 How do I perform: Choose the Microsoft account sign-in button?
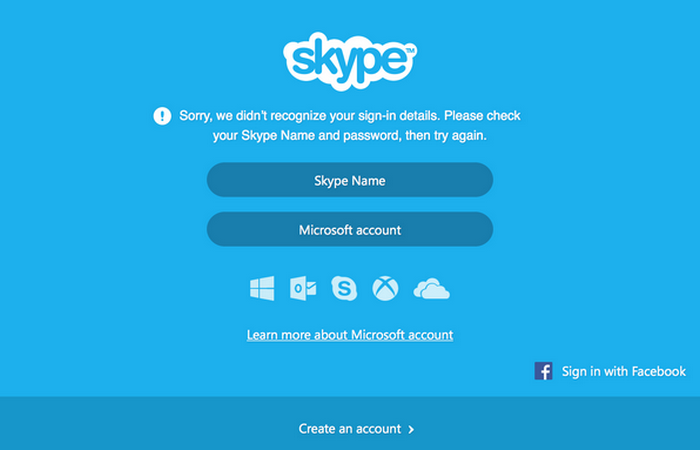[350, 230]
